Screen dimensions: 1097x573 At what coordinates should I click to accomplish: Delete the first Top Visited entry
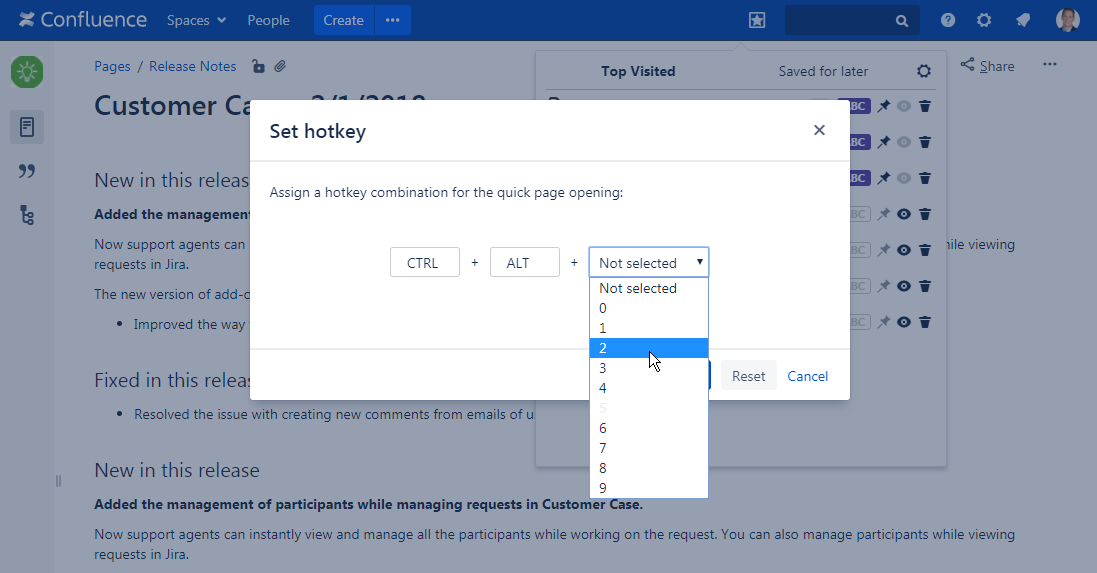925,106
